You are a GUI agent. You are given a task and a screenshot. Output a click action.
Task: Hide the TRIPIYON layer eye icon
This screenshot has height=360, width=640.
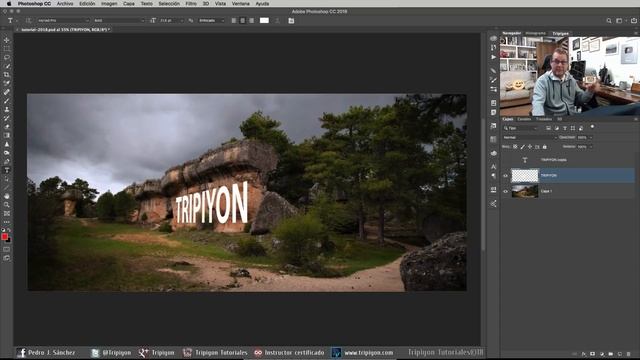505,176
